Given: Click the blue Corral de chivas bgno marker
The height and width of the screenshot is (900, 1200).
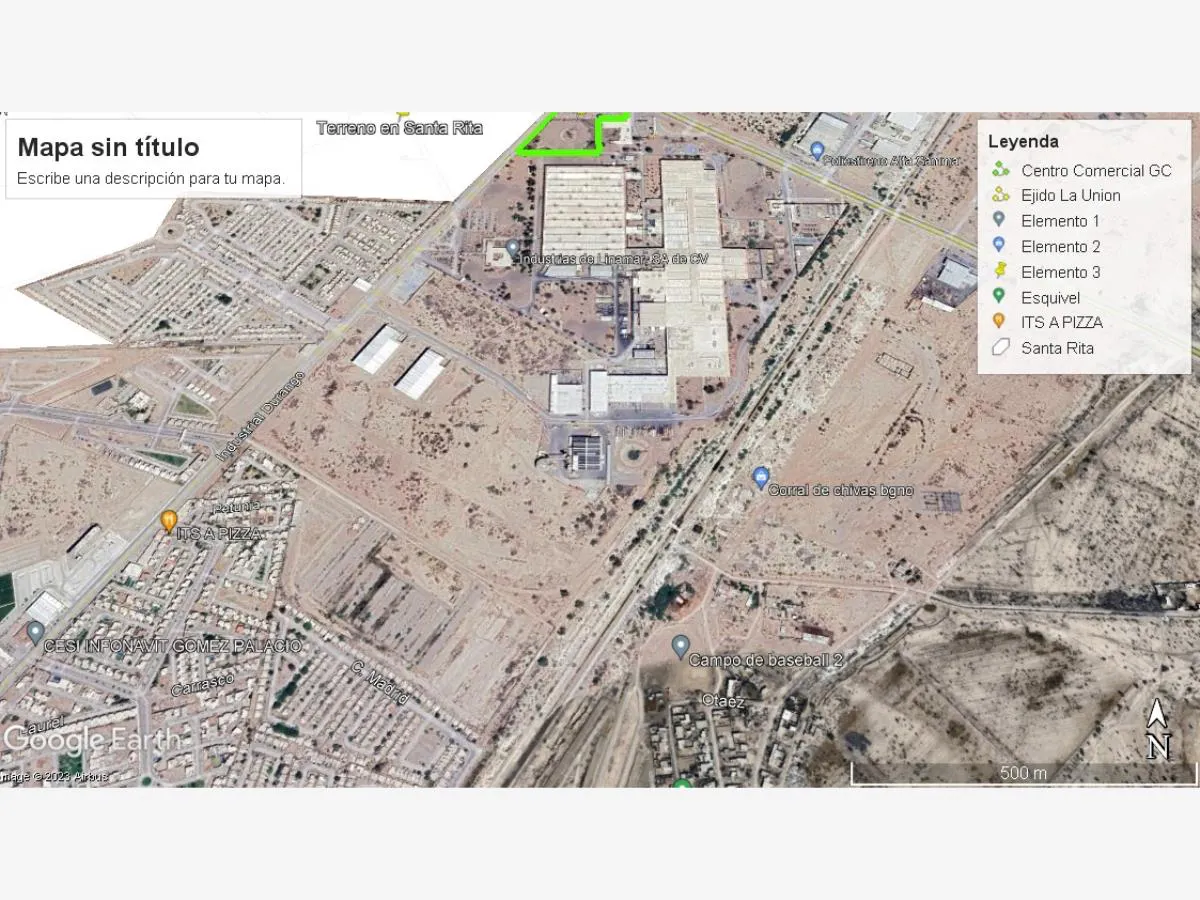Looking at the screenshot, I should pyautogui.click(x=761, y=478).
